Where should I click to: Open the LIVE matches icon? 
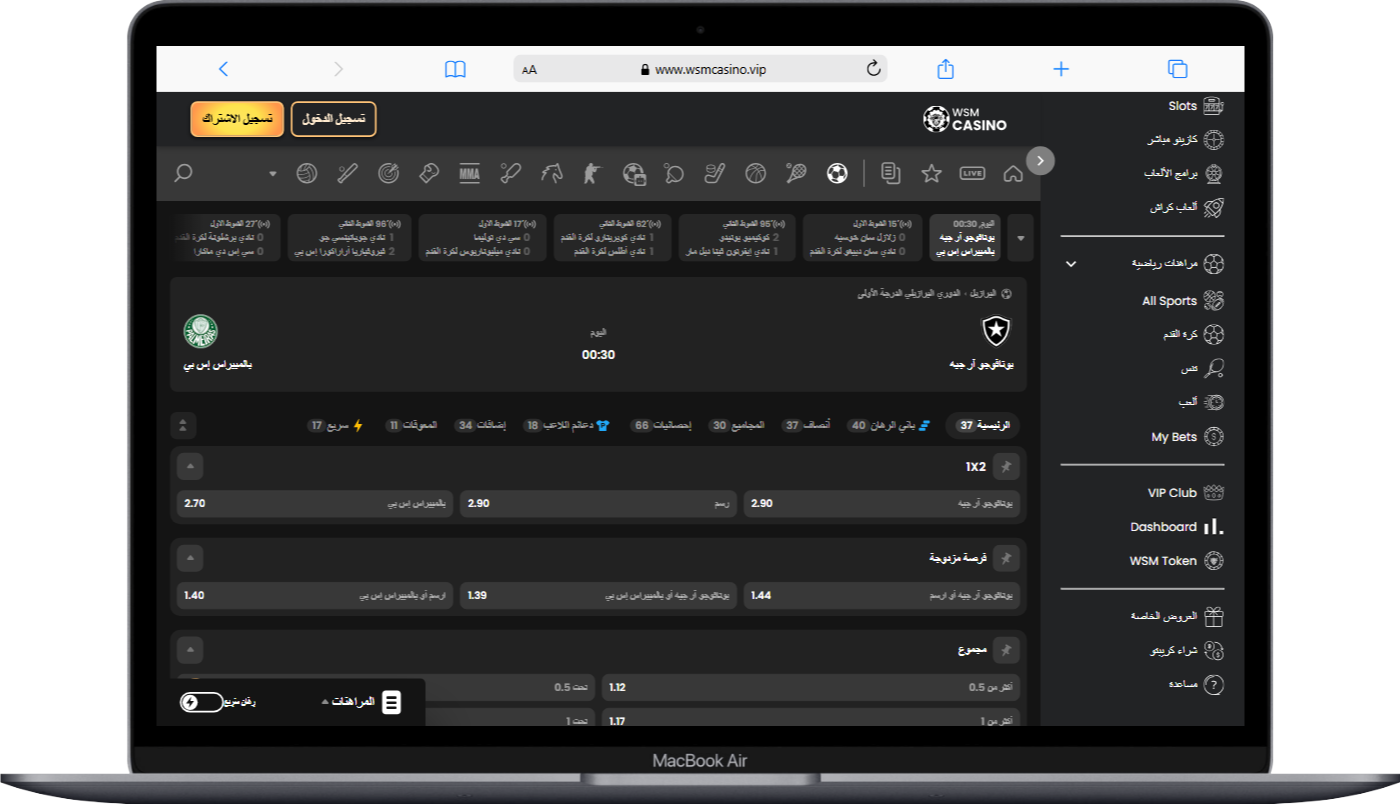[x=971, y=173]
